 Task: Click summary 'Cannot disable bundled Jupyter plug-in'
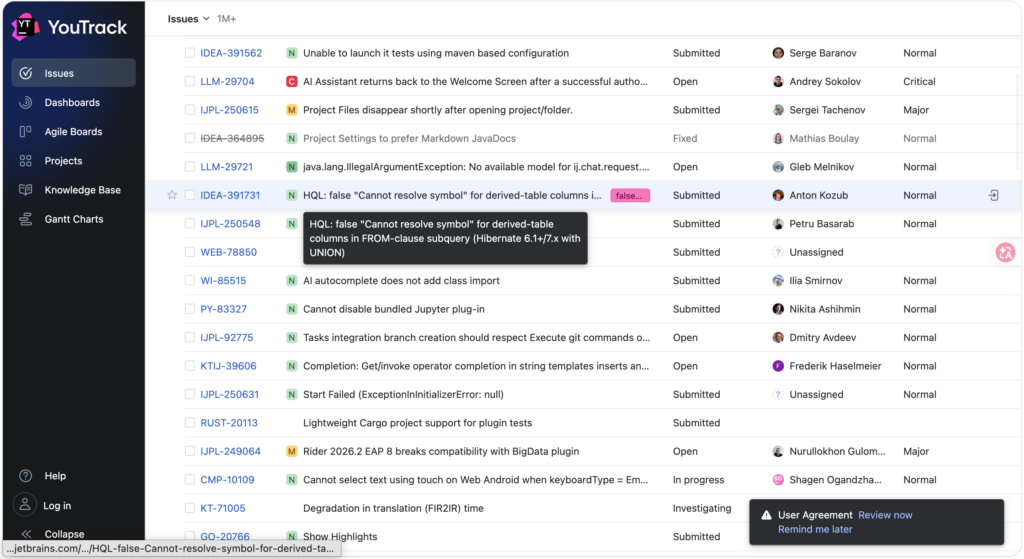pyautogui.click(x=394, y=309)
